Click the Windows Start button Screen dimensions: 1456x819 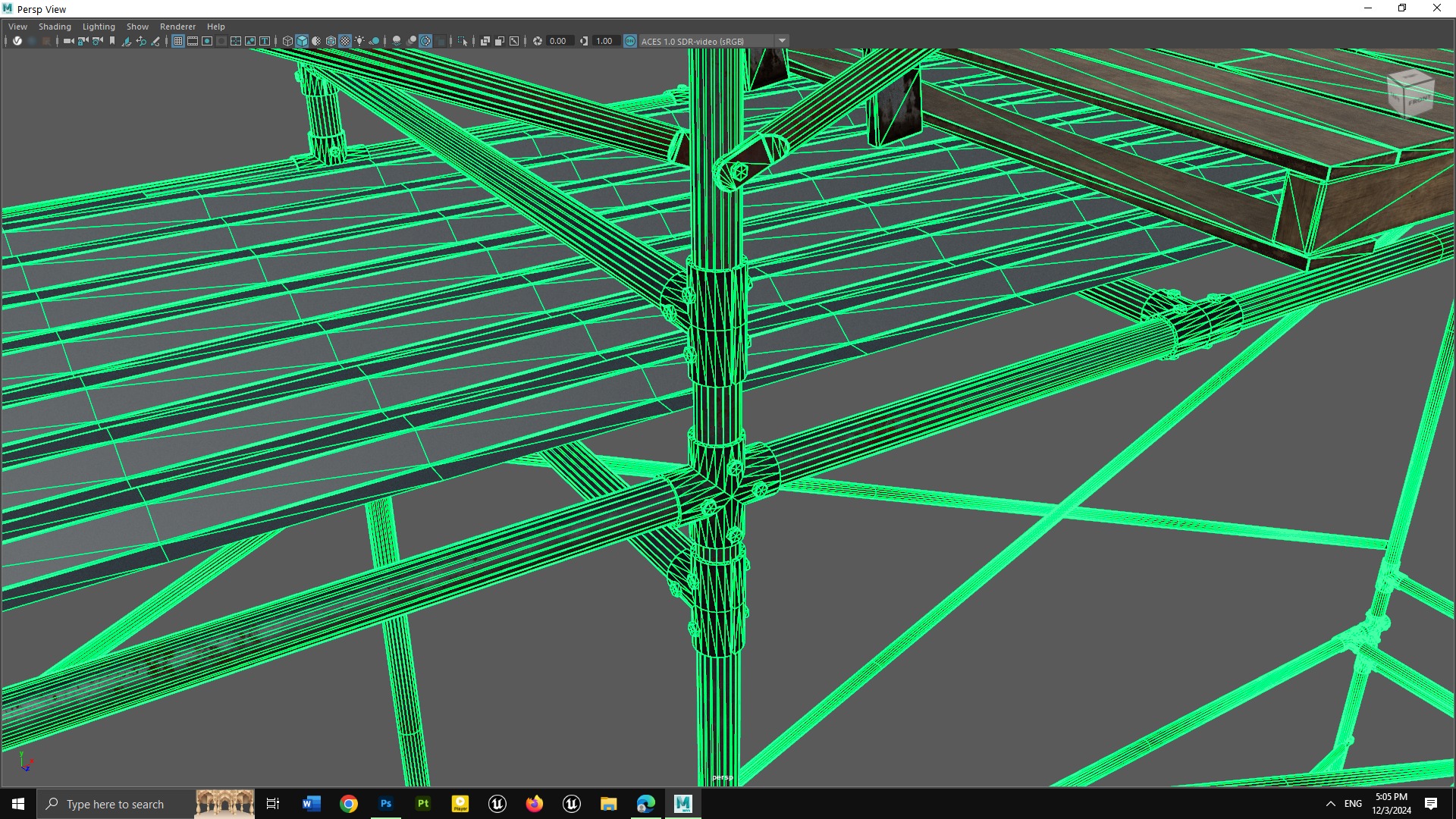pos(18,804)
